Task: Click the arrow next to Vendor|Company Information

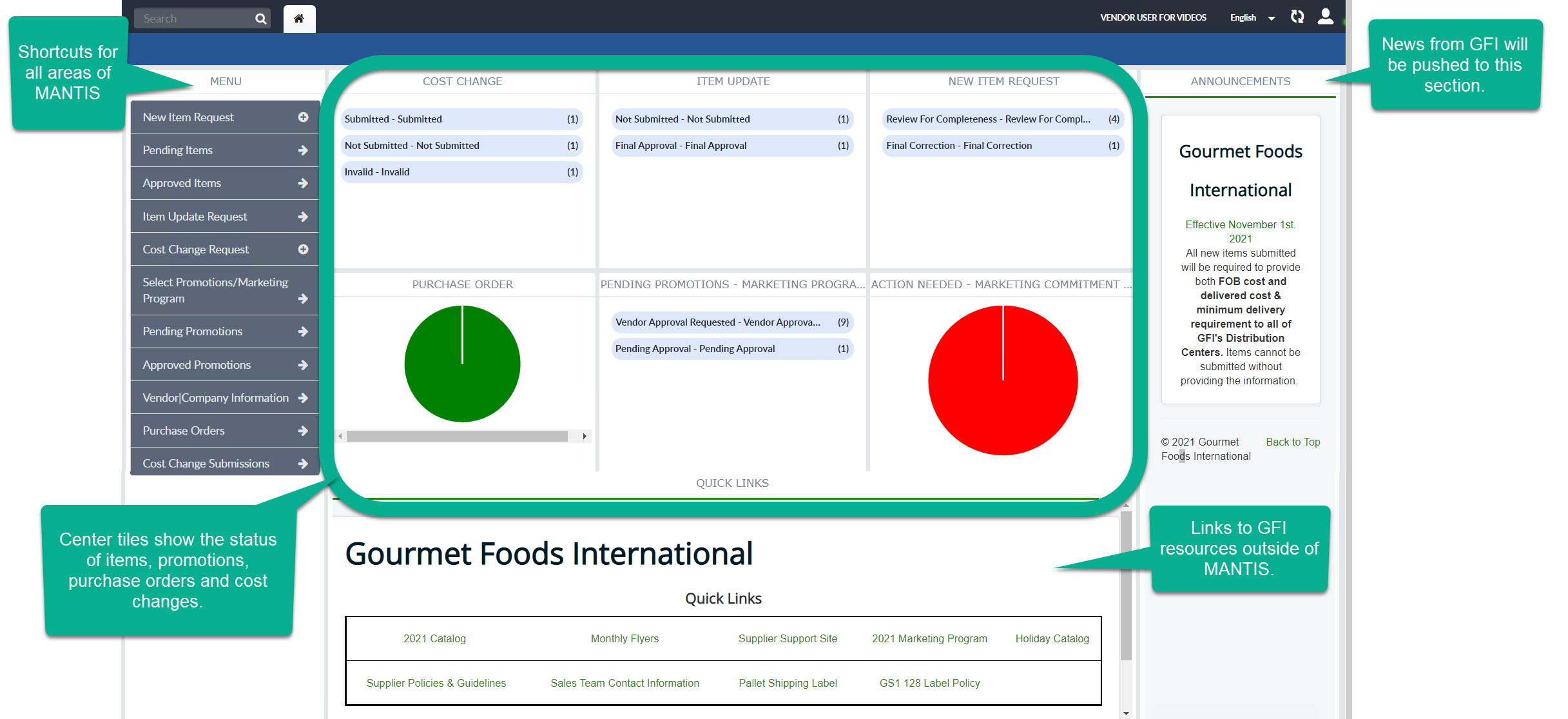Action: coord(303,397)
